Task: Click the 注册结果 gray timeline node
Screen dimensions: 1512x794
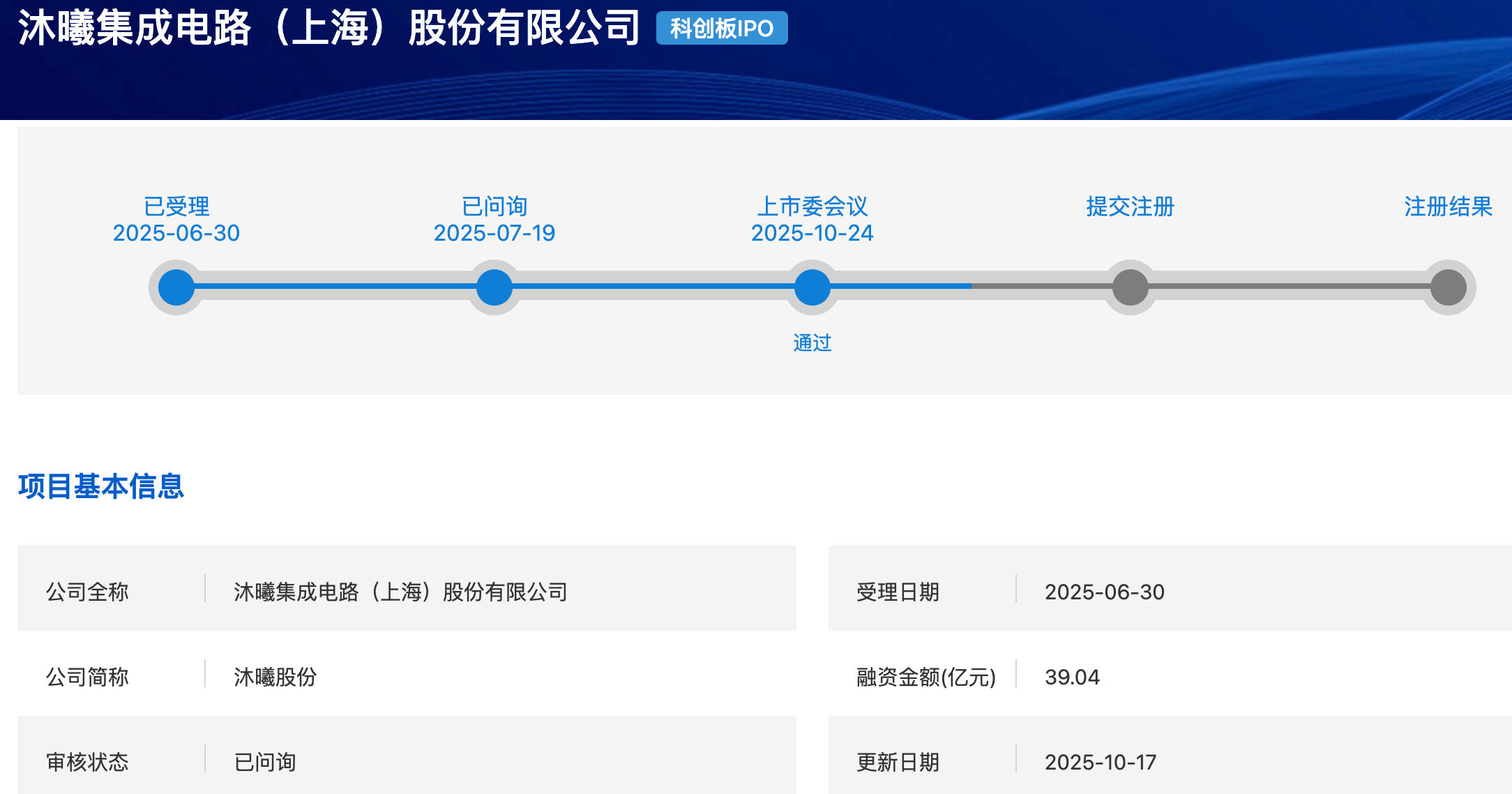Action: point(1449,287)
